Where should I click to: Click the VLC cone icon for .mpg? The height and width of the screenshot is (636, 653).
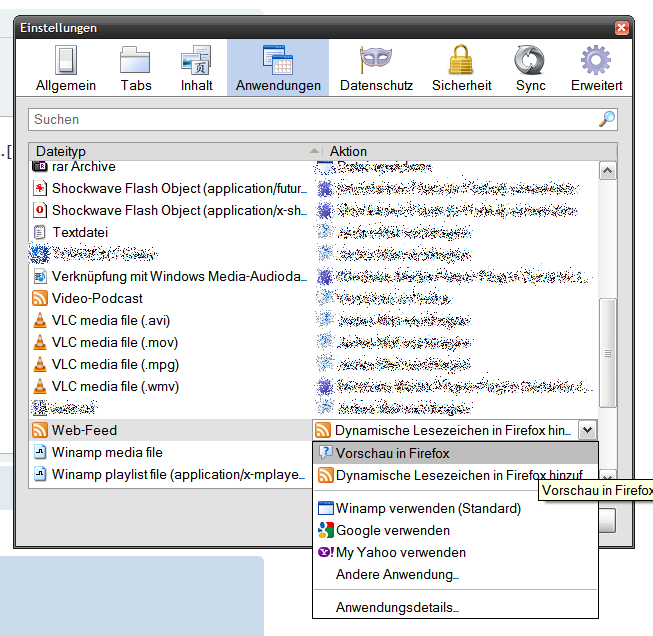[40, 364]
